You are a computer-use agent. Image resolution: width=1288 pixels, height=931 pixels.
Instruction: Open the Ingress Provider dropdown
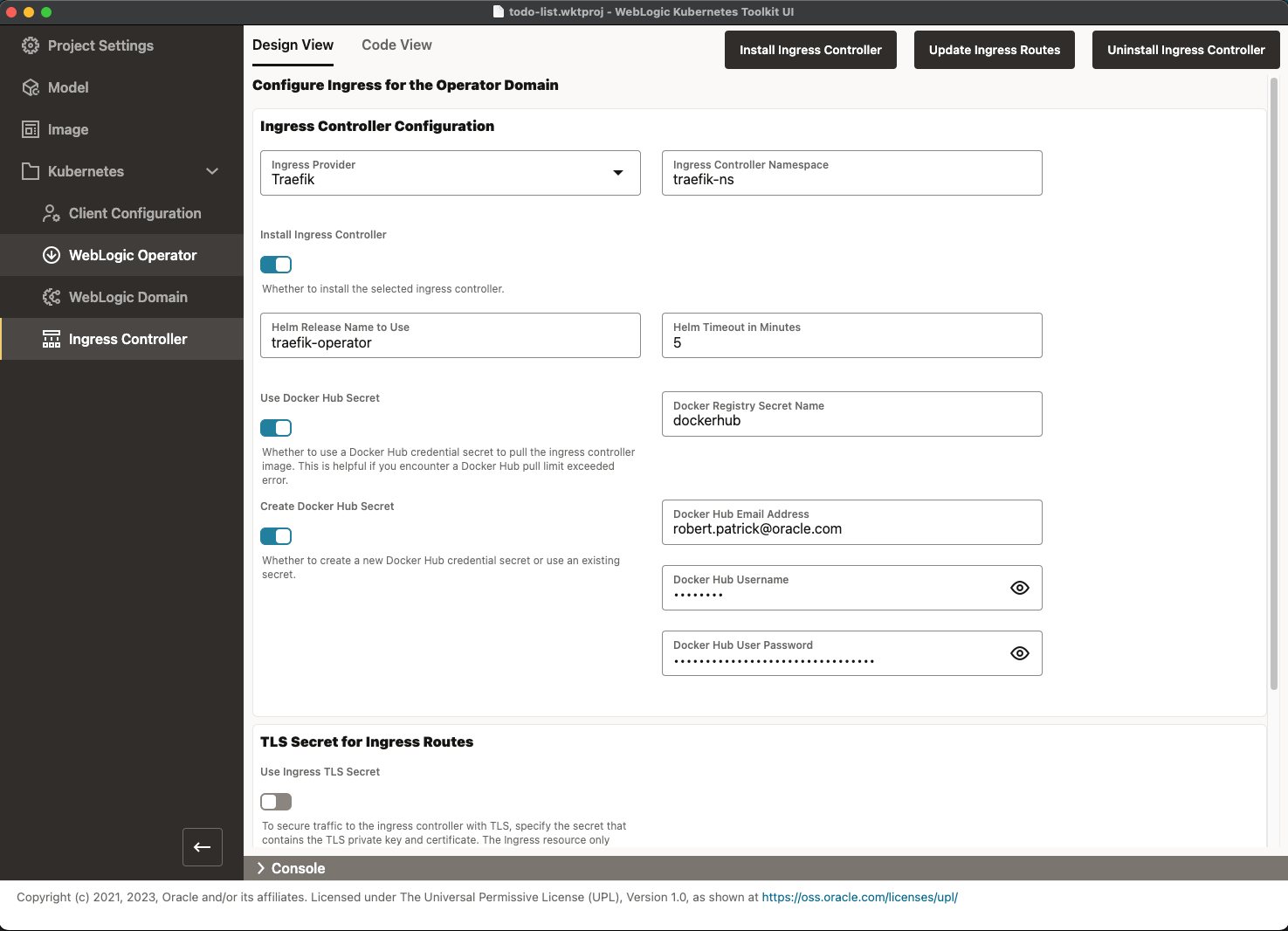click(x=619, y=173)
